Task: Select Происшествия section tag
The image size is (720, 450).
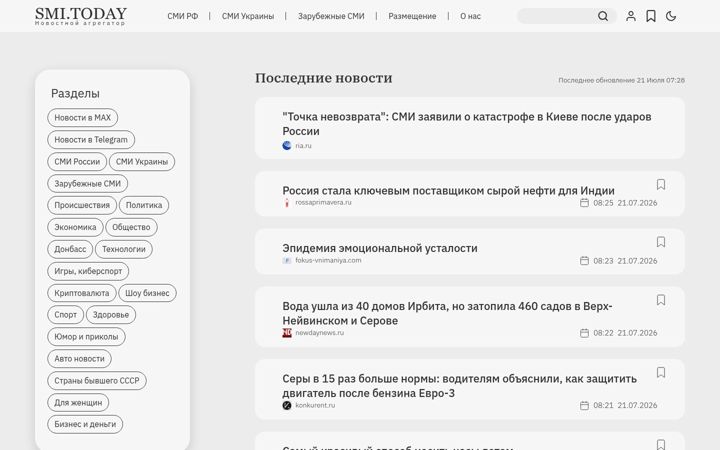Action: (82, 205)
